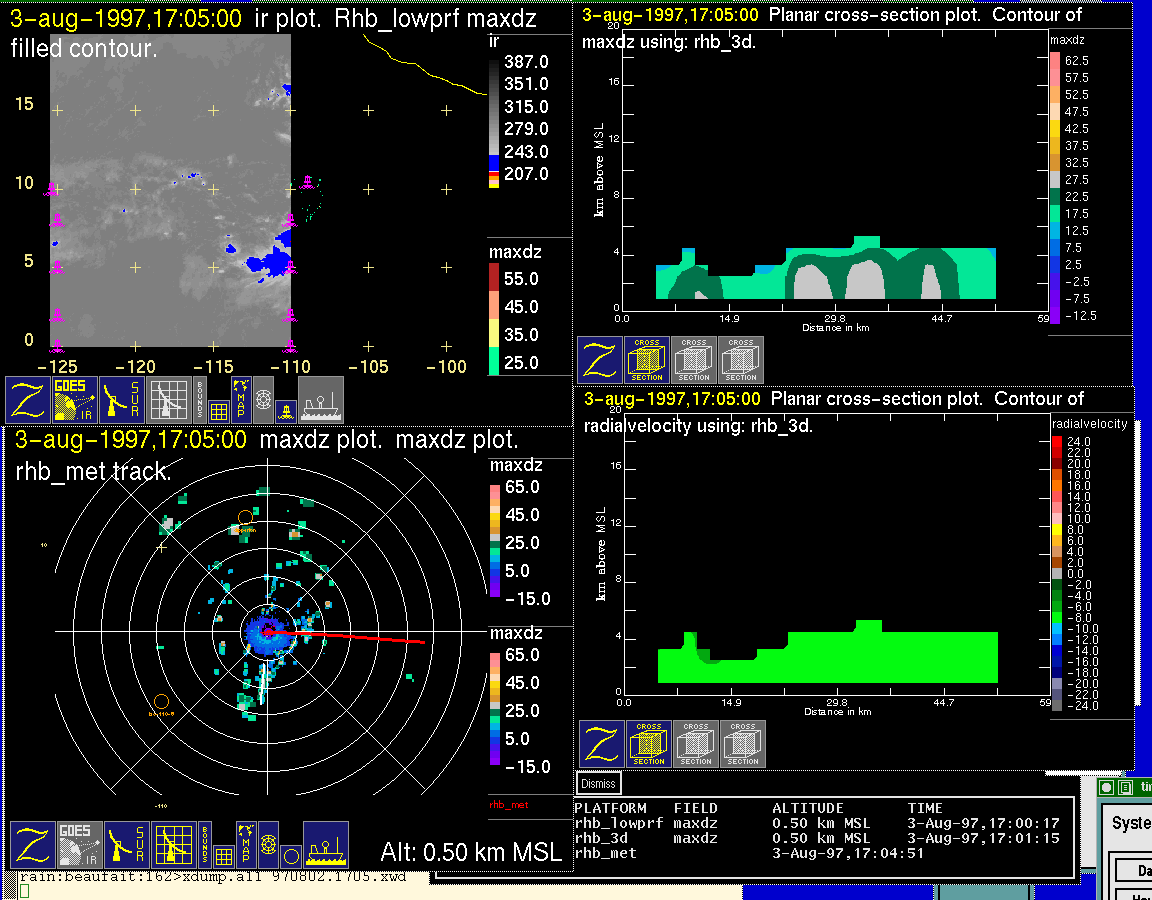Click third Cross Section icon in radial velocity plot

pos(742,744)
